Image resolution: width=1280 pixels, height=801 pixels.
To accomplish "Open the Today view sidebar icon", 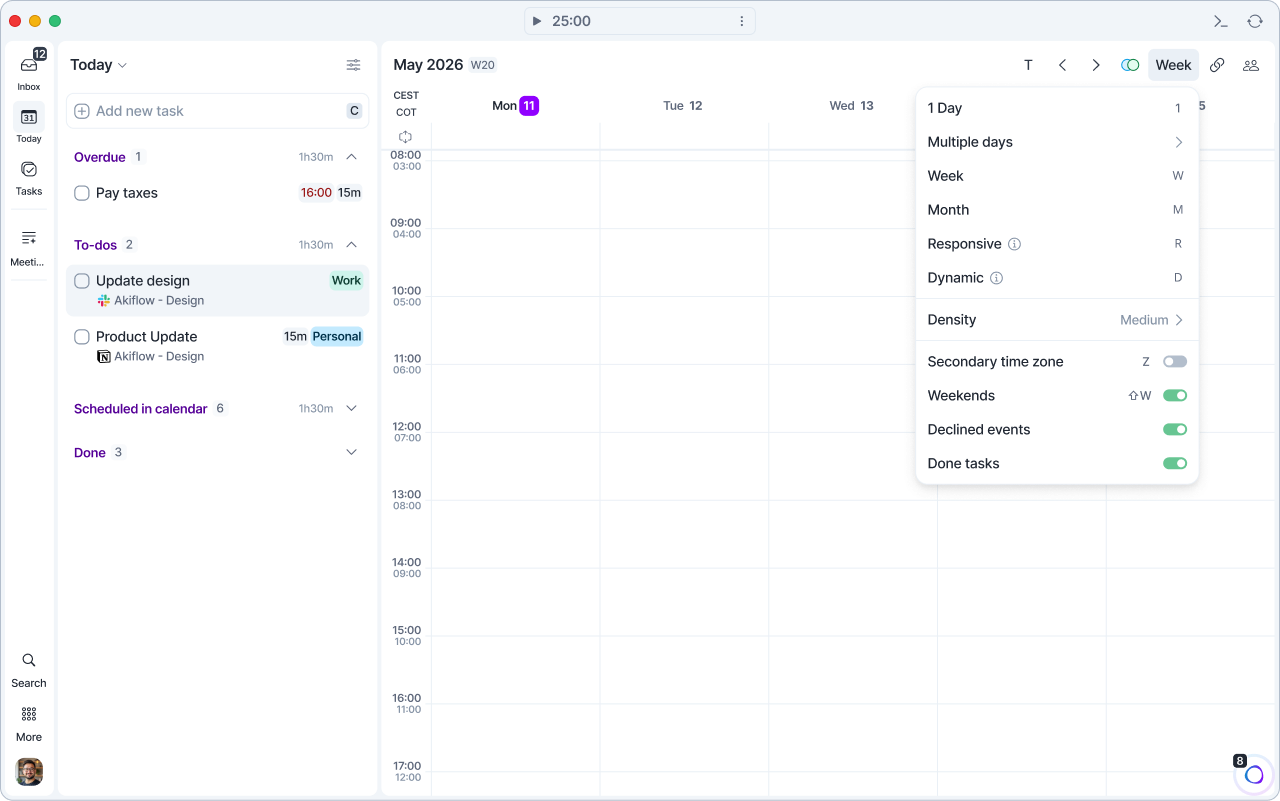I will pos(29,124).
